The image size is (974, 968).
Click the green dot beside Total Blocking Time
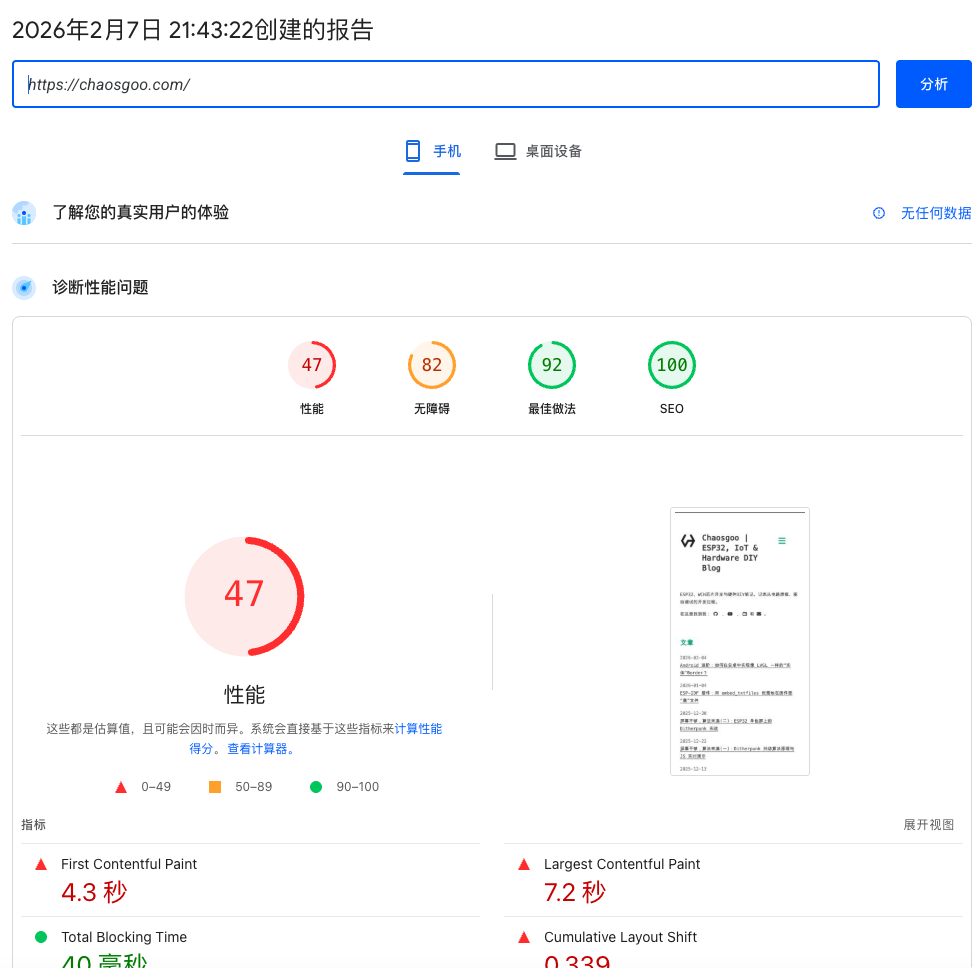(x=40, y=936)
